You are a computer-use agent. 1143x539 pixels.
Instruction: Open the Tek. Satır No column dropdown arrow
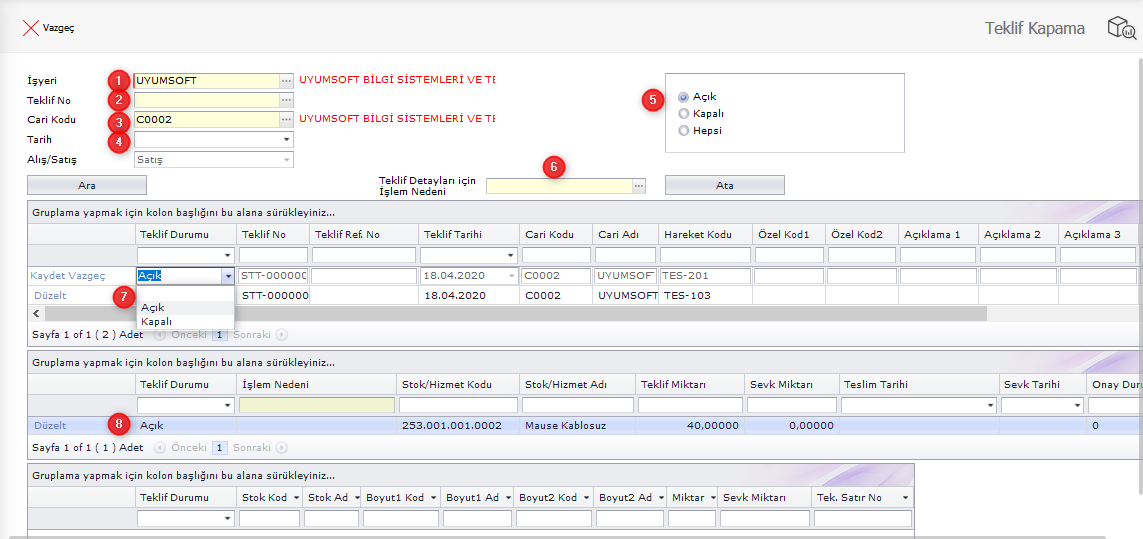click(905, 497)
